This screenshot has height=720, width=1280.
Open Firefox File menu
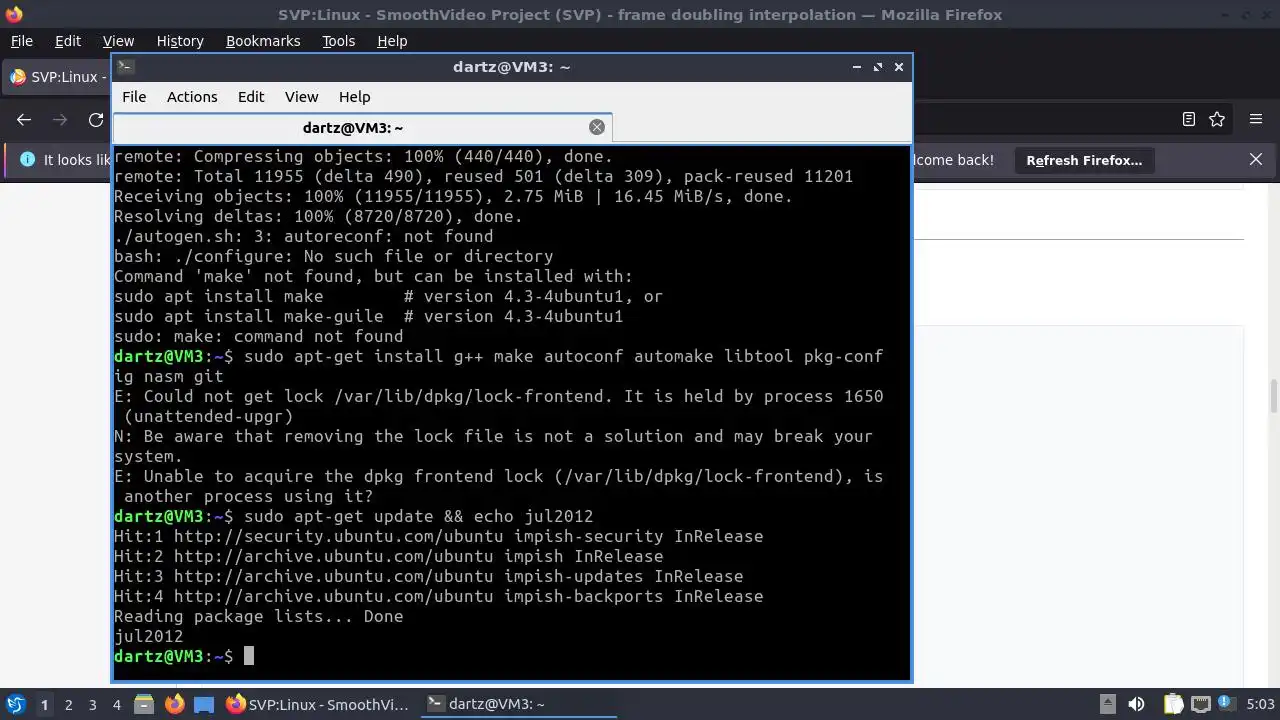(21, 41)
